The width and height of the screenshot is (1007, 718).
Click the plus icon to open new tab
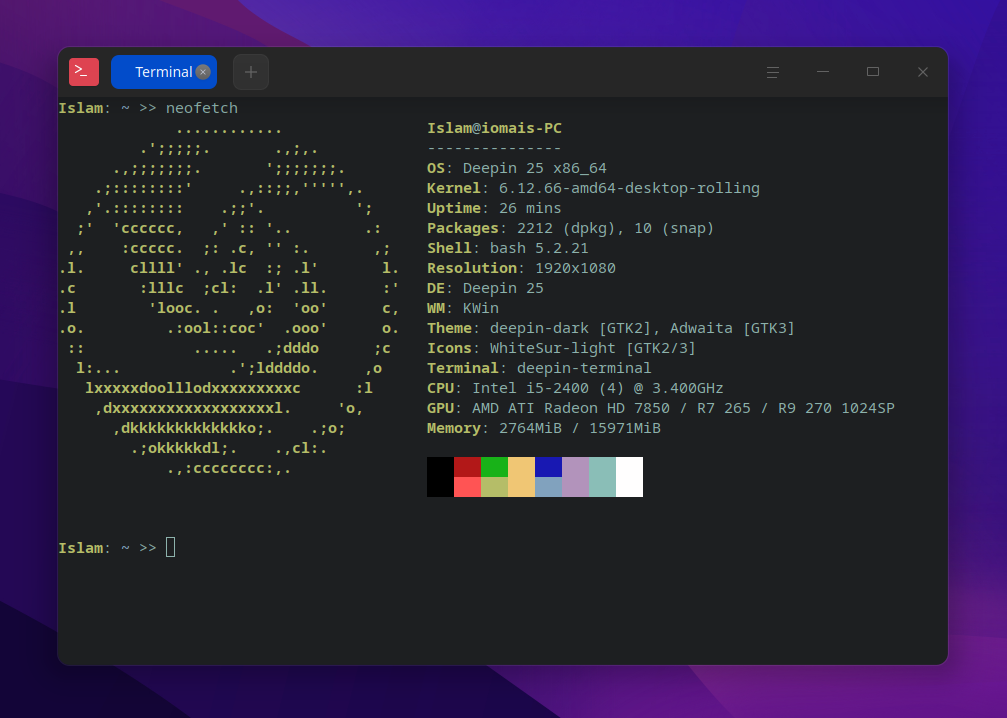(250, 71)
